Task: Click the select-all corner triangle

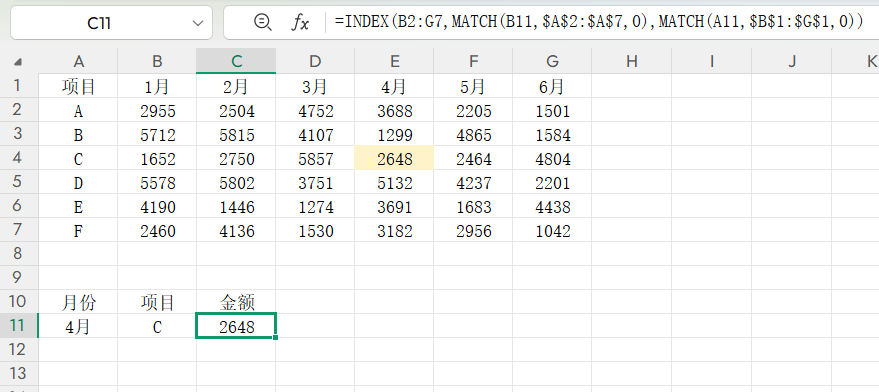Action: 18,61
